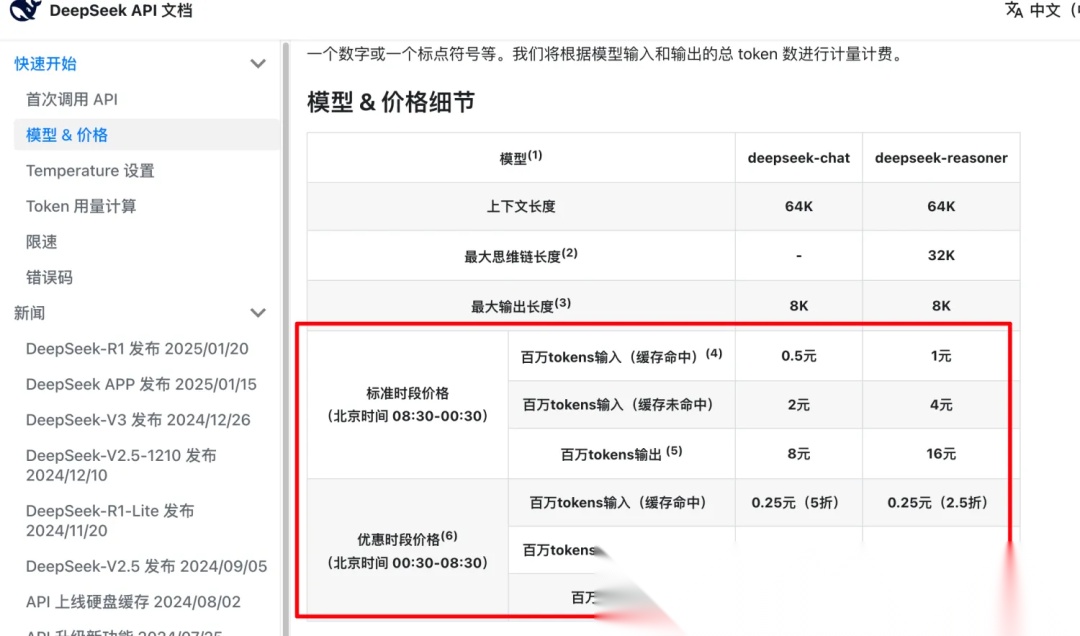Screen dimensions: 1080x636
Task: Open Token 用量计算 page
Action: pyautogui.click(x=81, y=206)
